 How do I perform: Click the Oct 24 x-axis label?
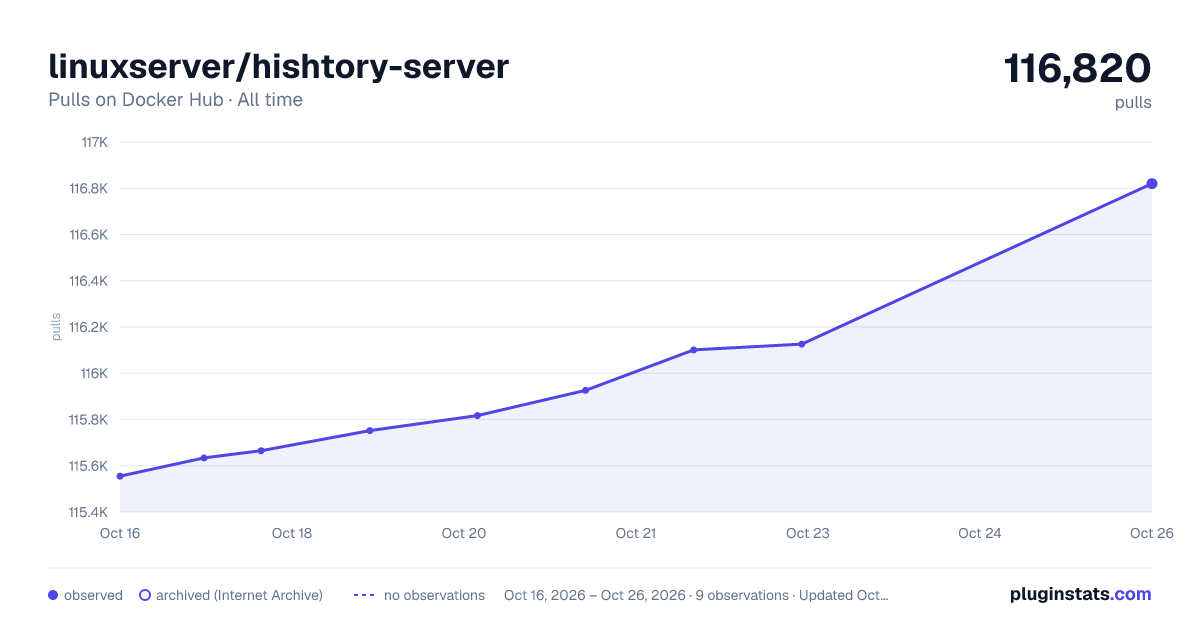(980, 533)
